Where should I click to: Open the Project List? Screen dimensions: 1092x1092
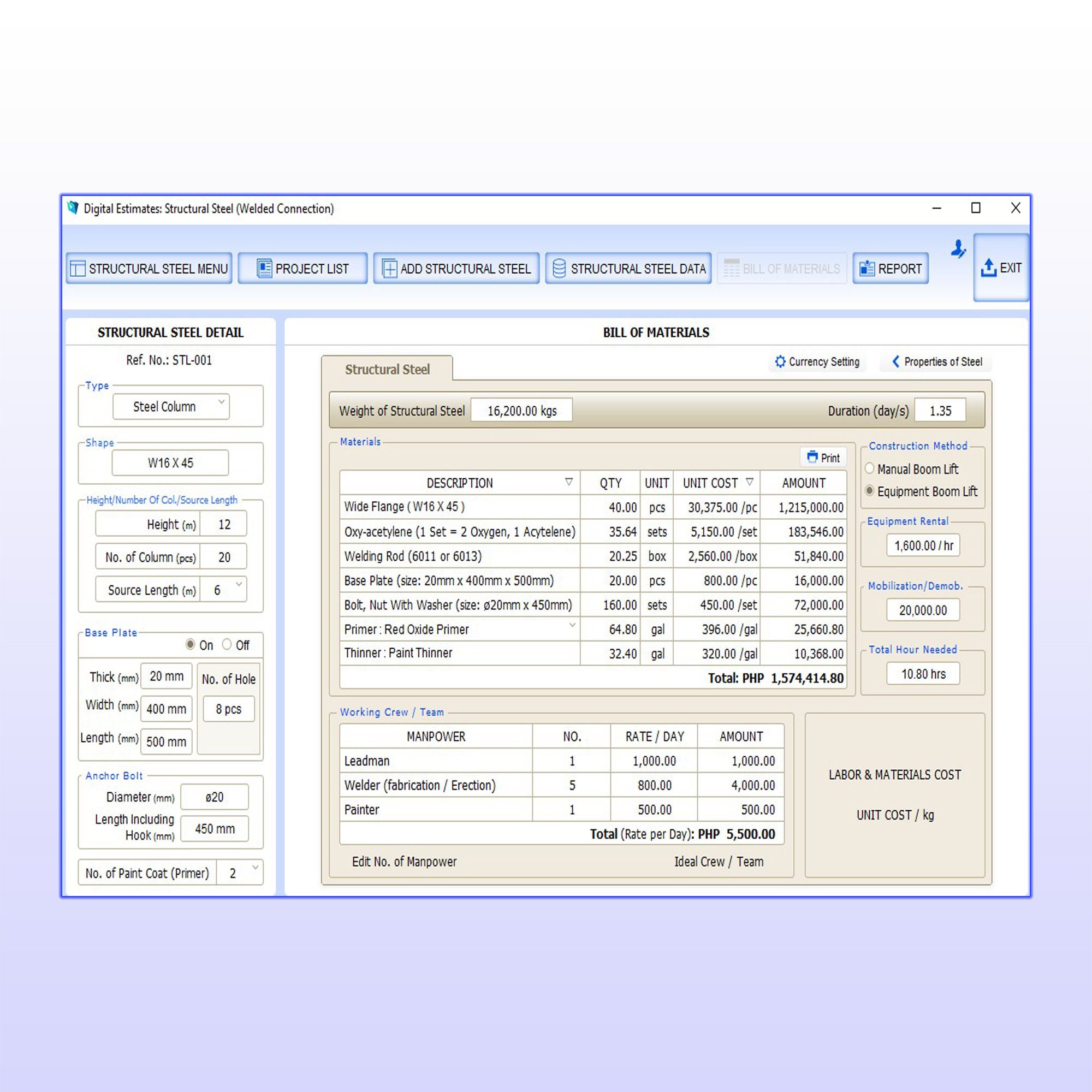click(303, 269)
